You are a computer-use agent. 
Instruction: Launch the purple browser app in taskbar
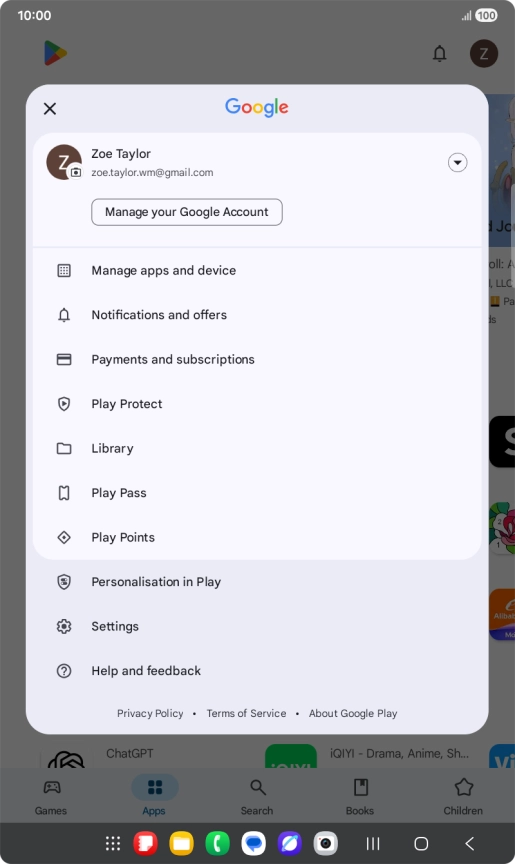[x=289, y=843]
